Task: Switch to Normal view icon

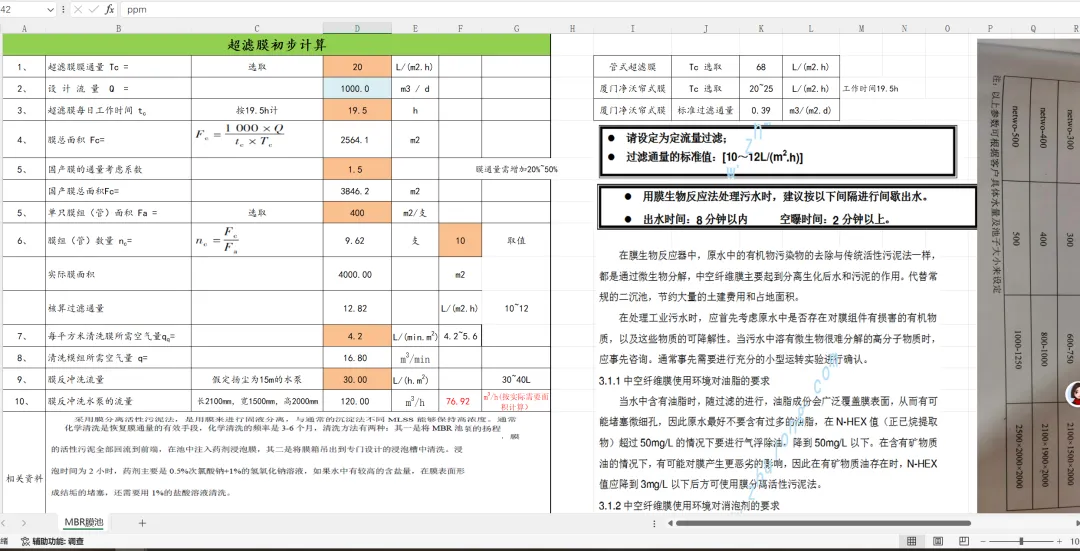Action: pos(911,541)
